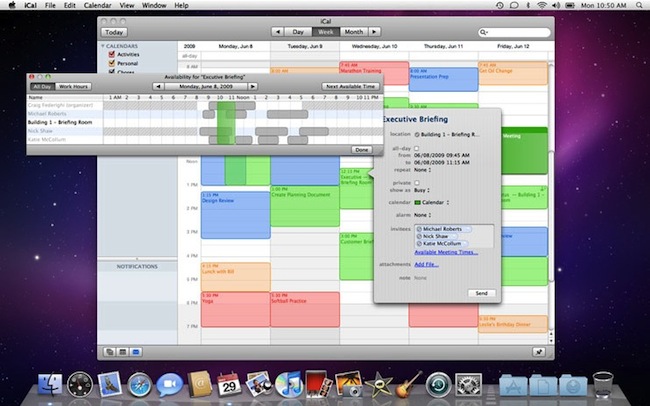650x406 pixels.
Task: Switch to Day view
Action: pyautogui.click(x=298, y=32)
